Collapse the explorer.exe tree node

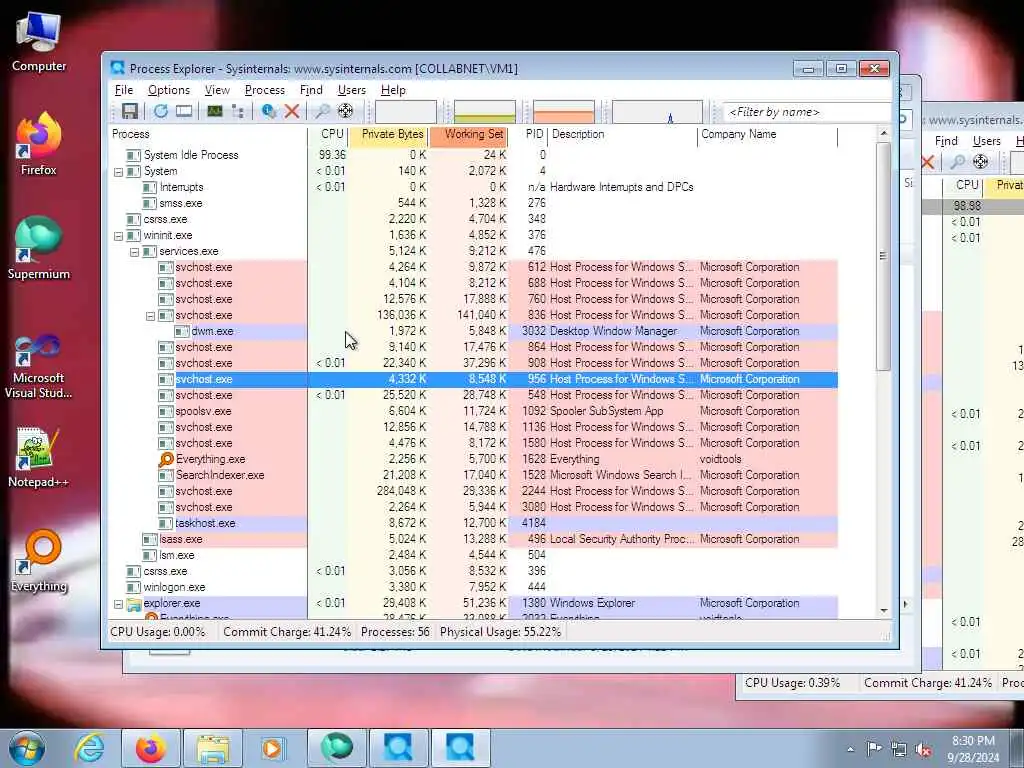[119, 605]
